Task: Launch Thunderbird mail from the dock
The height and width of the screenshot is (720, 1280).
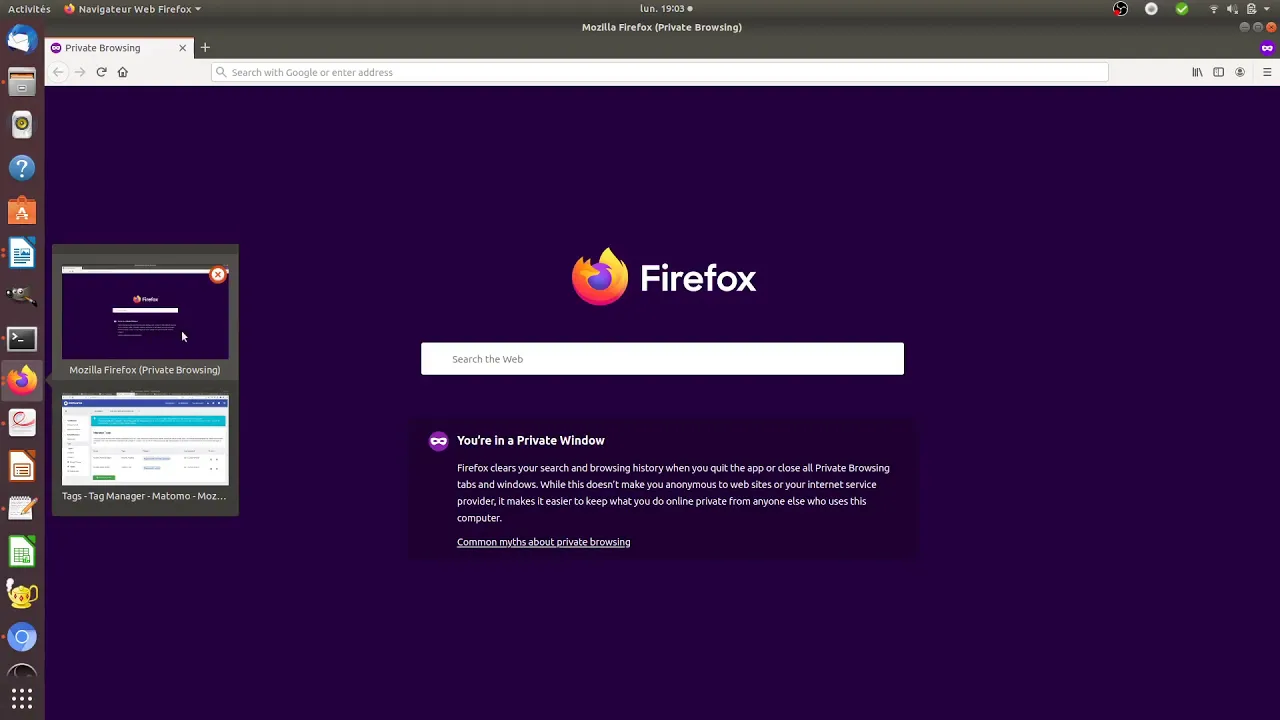Action: tap(22, 40)
